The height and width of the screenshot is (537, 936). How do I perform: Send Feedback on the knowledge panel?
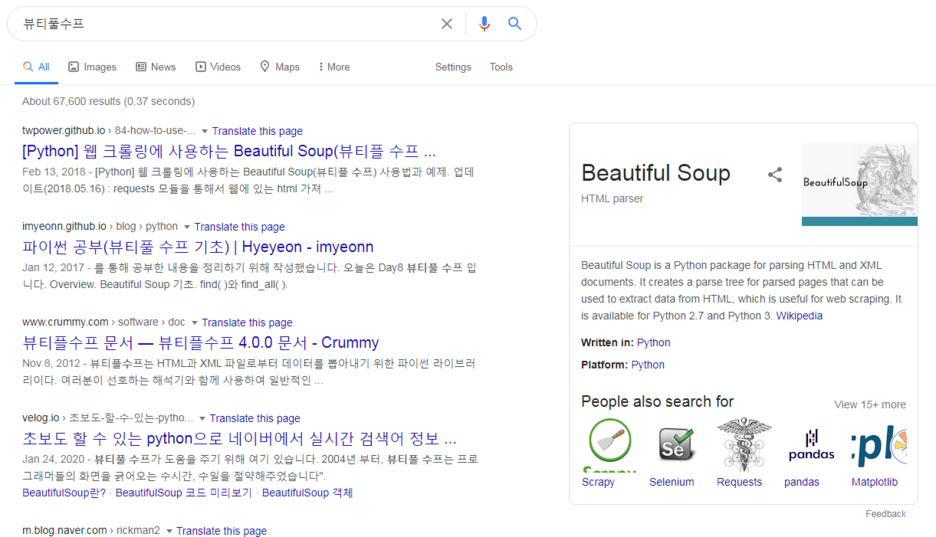point(886,514)
